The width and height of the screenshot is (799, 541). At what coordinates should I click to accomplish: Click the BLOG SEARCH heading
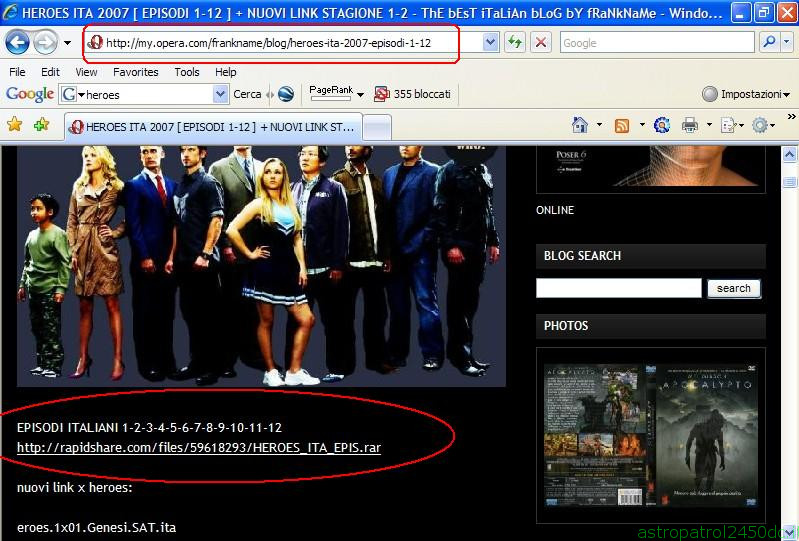tap(582, 256)
